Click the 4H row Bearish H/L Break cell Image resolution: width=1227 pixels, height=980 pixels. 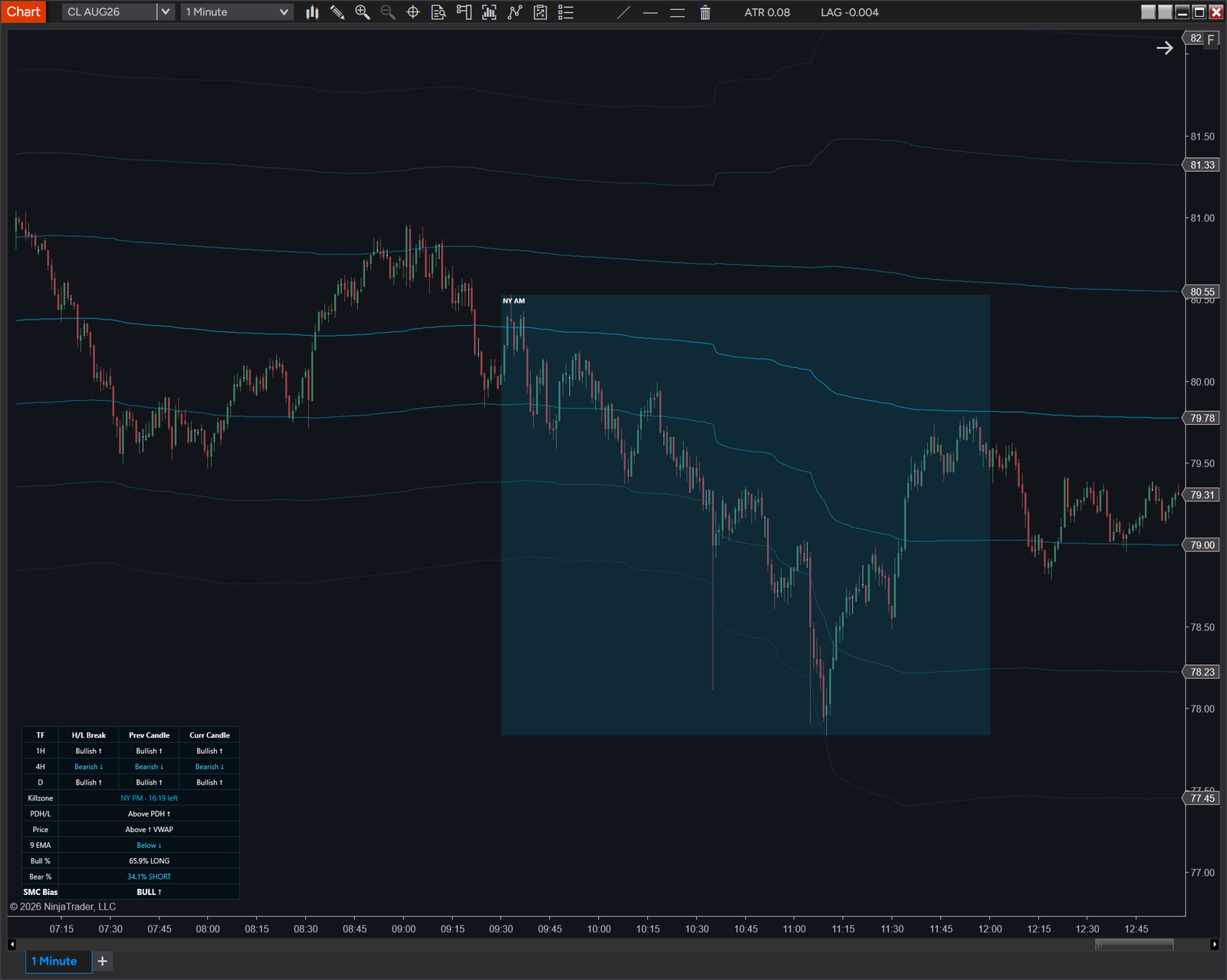pos(89,767)
